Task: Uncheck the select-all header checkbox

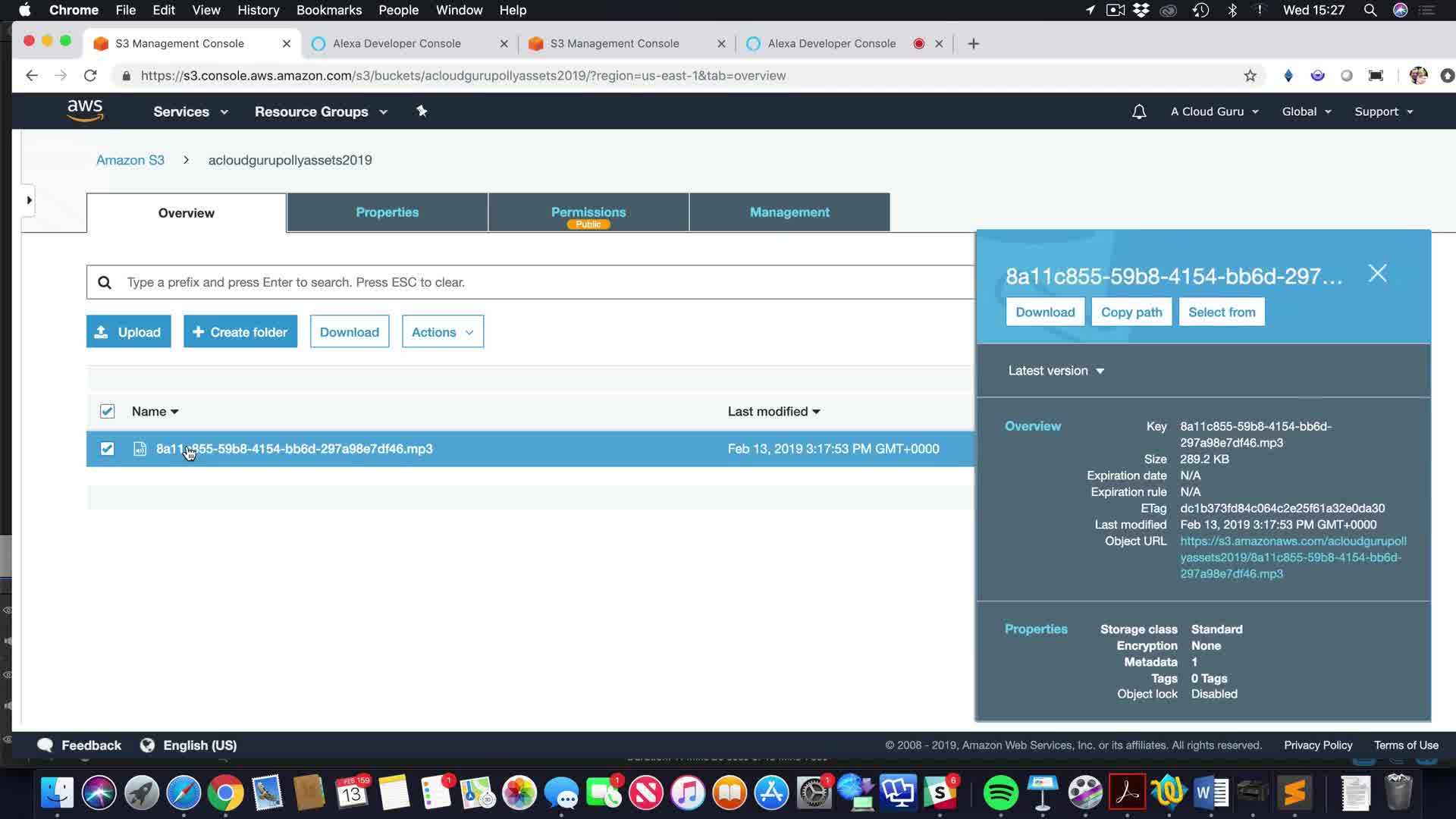Action: pyautogui.click(x=107, y=411)
